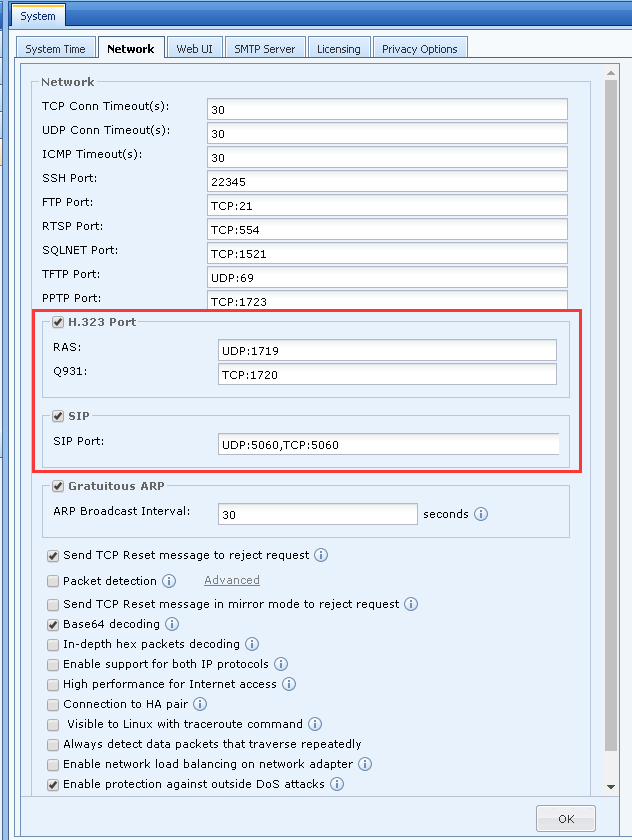The width and height of the screenshot is (632, 840).
Task: Enable High performance for Internet access
Action: tap(52, 685)
